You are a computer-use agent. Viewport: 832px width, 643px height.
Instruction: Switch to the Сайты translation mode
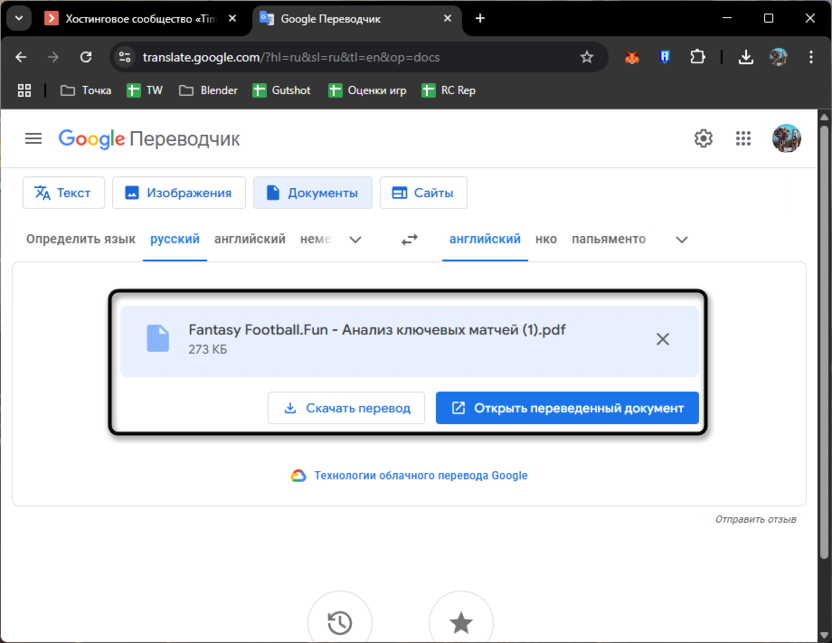point(423,193)
